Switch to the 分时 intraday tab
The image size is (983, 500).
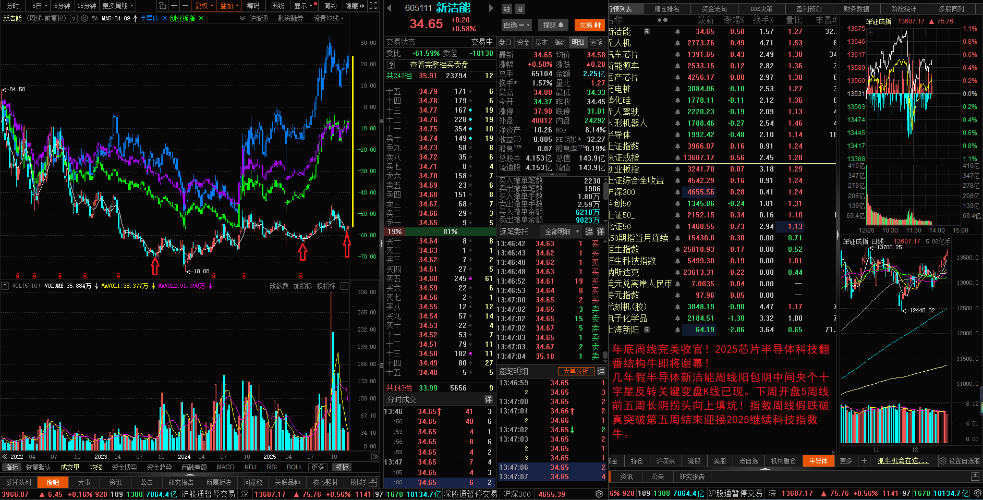point(12,6)
